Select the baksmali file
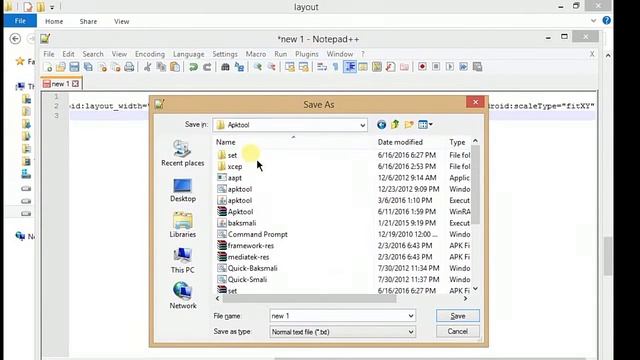This screenshot has height=360, width=640. 242,223
